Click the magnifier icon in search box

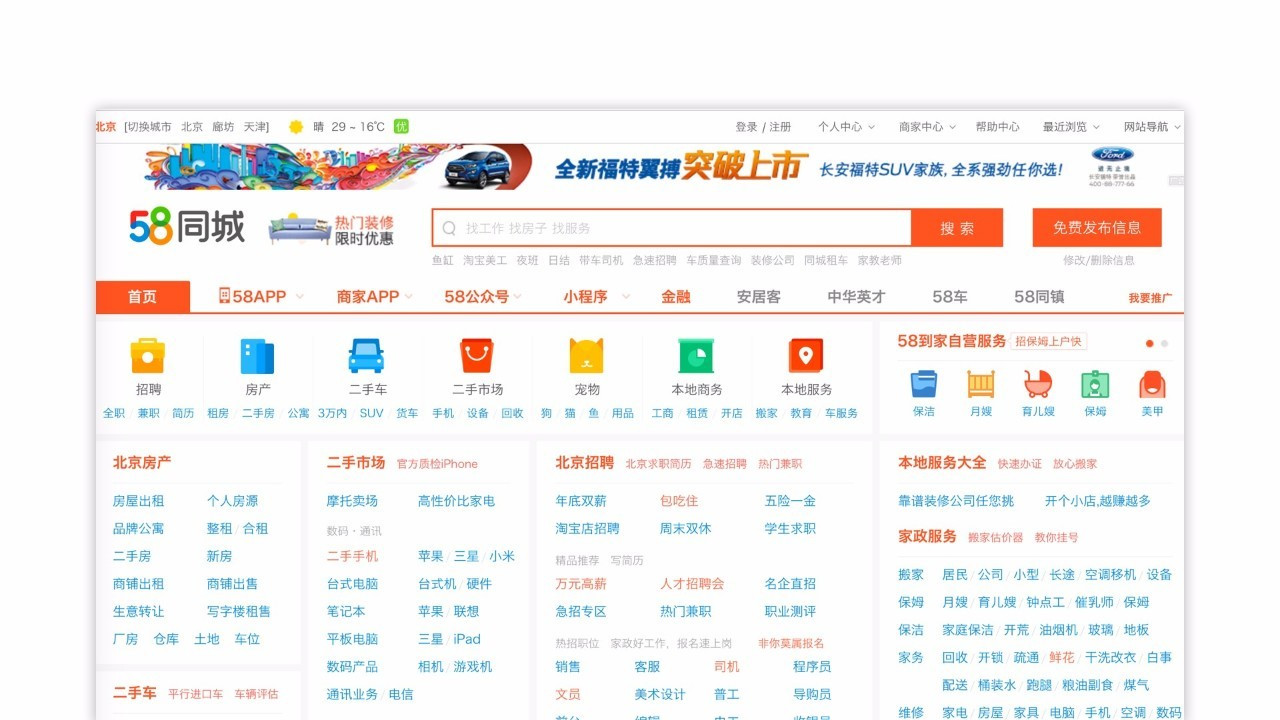point(449,228)
